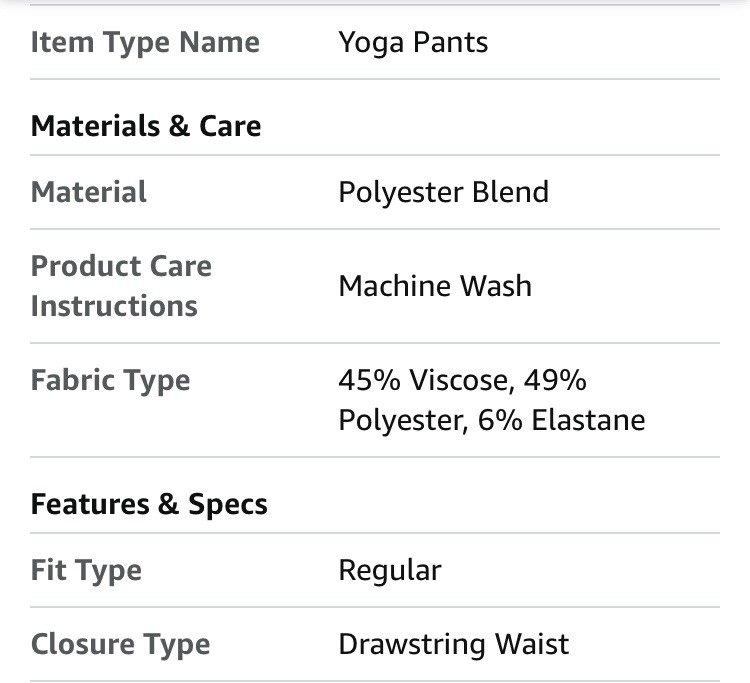
Task: Select the Polyester Blend value
Action: pos(443,192)
